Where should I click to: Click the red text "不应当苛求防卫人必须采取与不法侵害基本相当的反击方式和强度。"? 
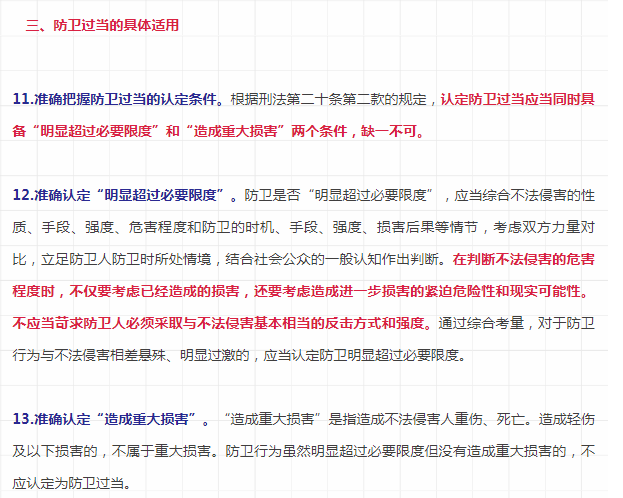click(x=223, y=323)
